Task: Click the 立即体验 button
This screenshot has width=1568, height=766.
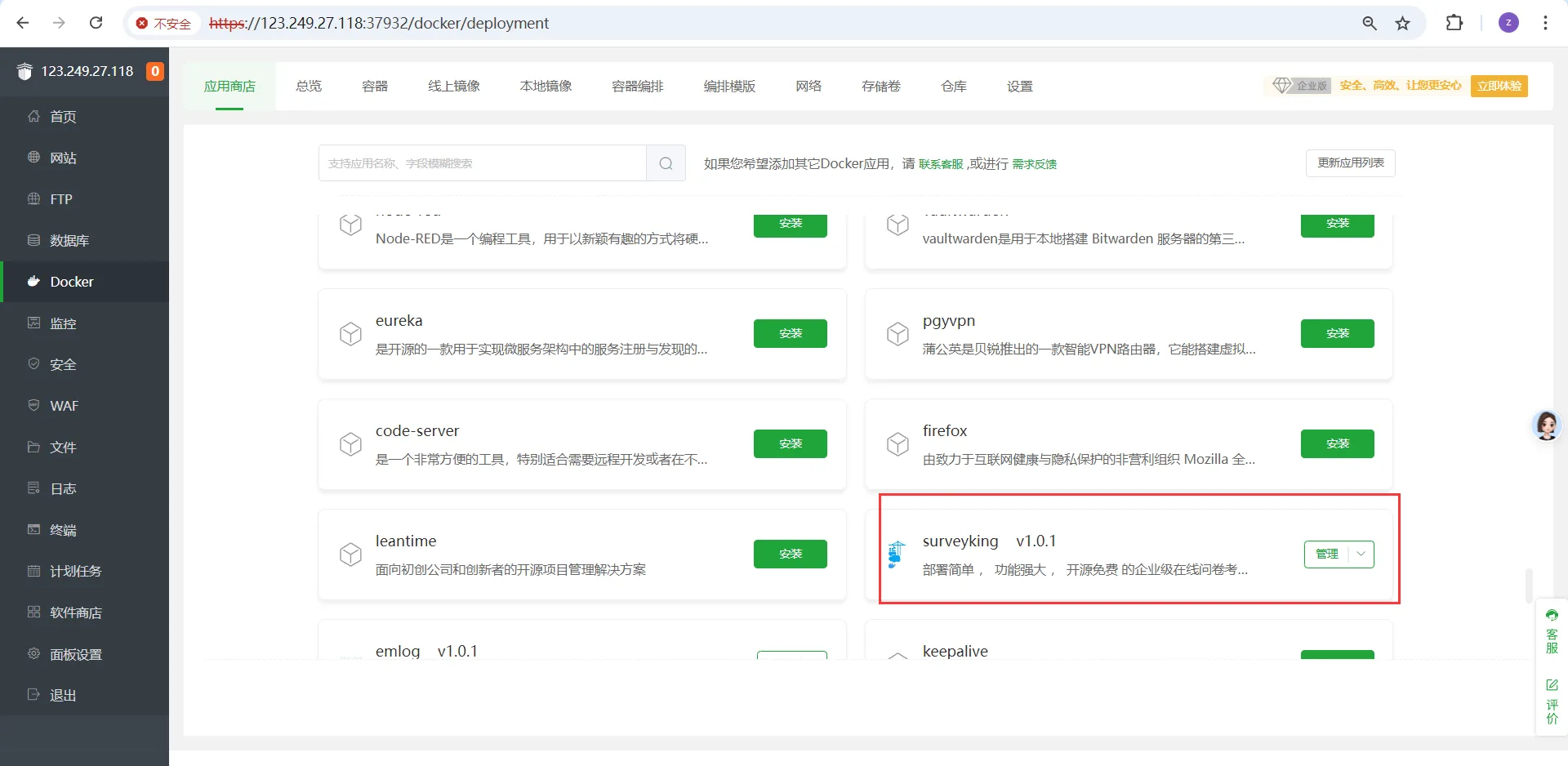Action: (1499, 86)
